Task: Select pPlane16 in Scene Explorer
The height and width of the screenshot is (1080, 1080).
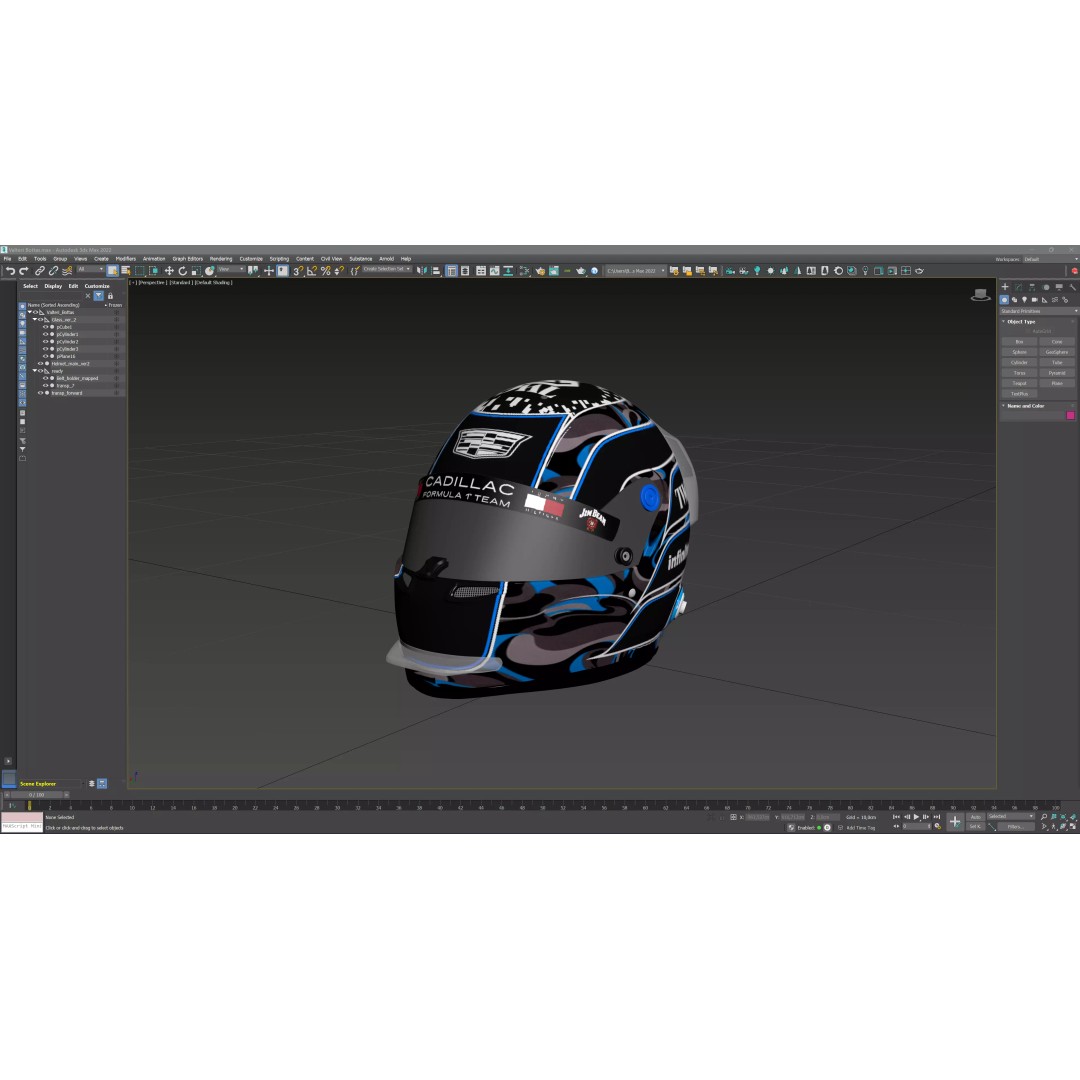Action: coord(66,356)
